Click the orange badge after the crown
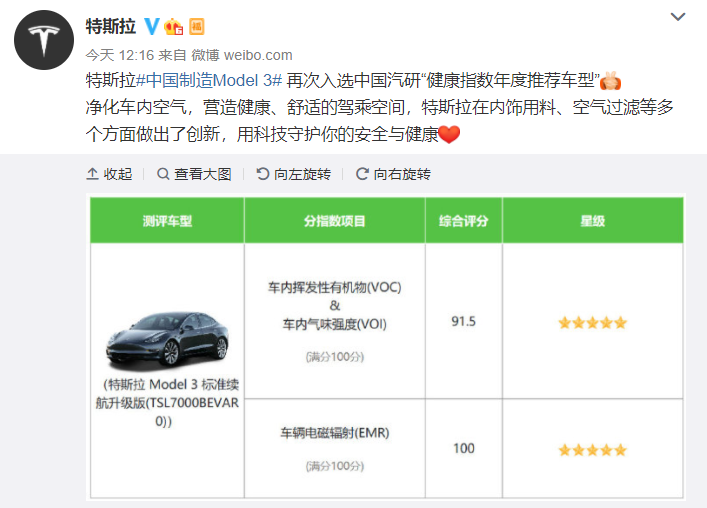The image size is (707, 508). [197, 25]
